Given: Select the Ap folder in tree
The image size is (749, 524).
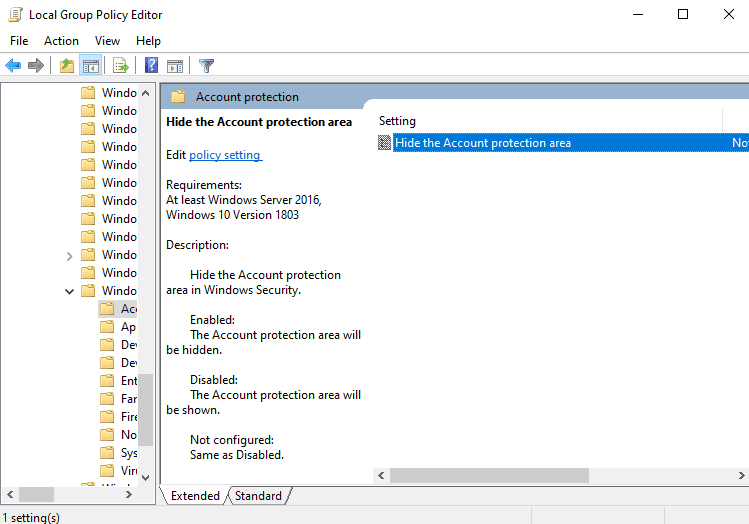Looking at the screenshot, I should pyautogui.click(x=118, y=327).
